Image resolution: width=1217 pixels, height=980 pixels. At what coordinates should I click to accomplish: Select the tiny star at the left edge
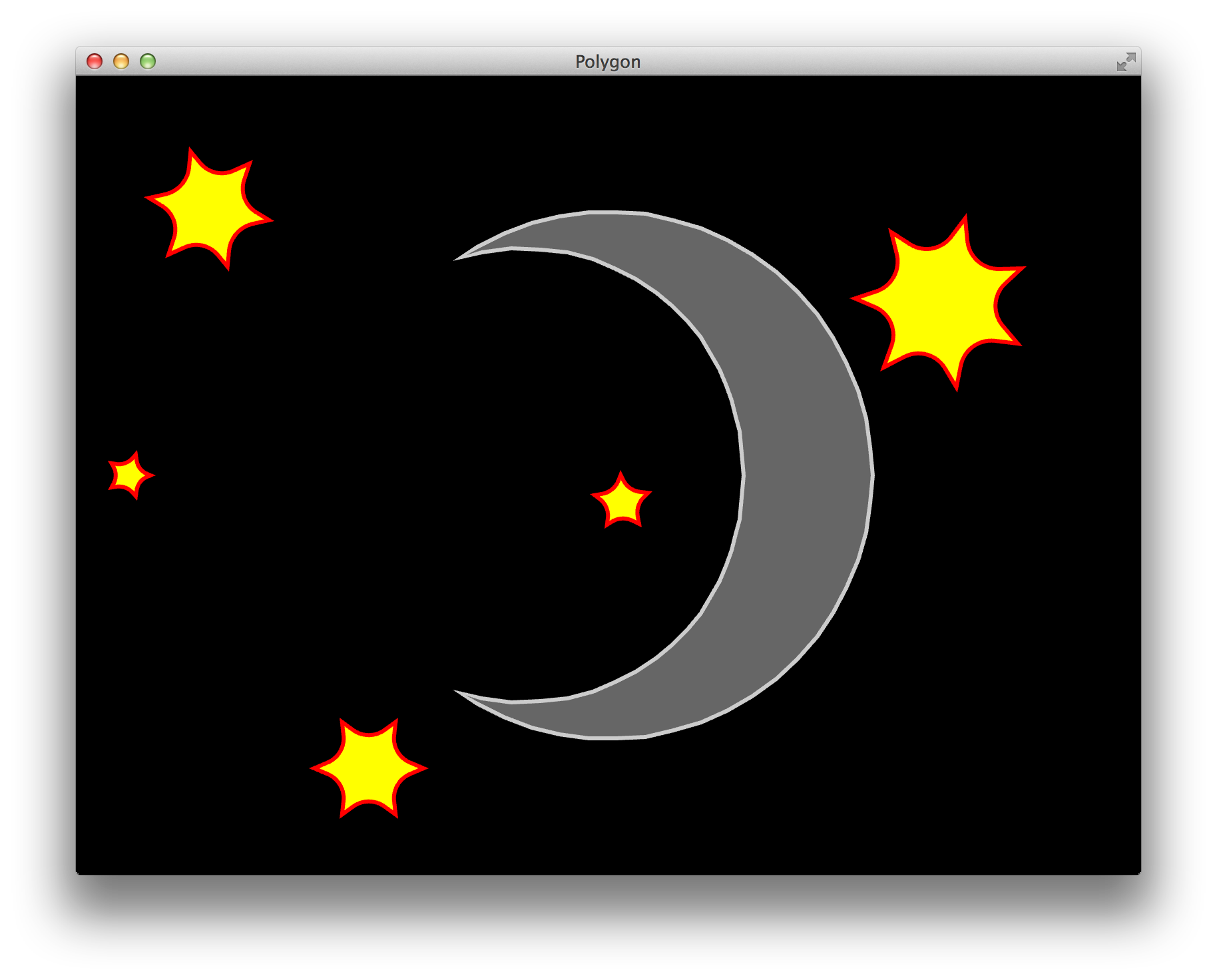(x=129, y=475)
